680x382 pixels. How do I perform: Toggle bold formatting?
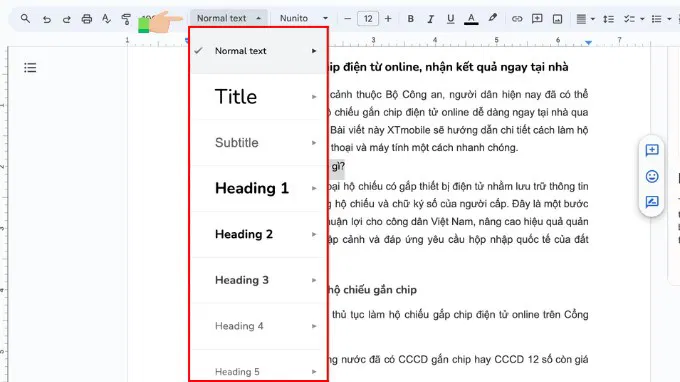(411, 19)
